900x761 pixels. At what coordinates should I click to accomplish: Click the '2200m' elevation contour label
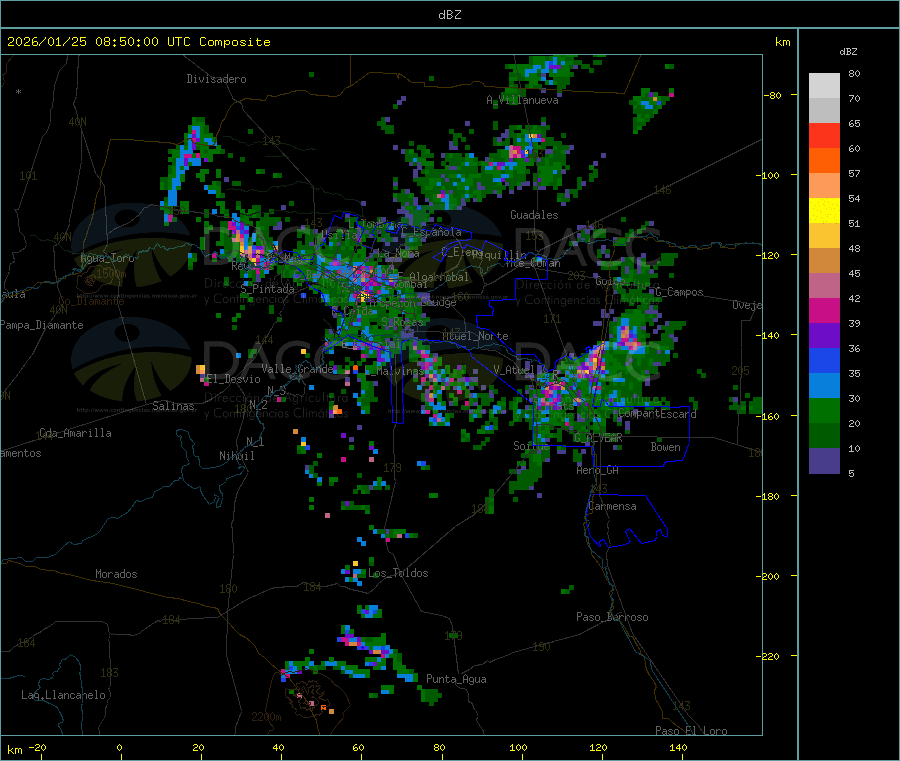266,717
